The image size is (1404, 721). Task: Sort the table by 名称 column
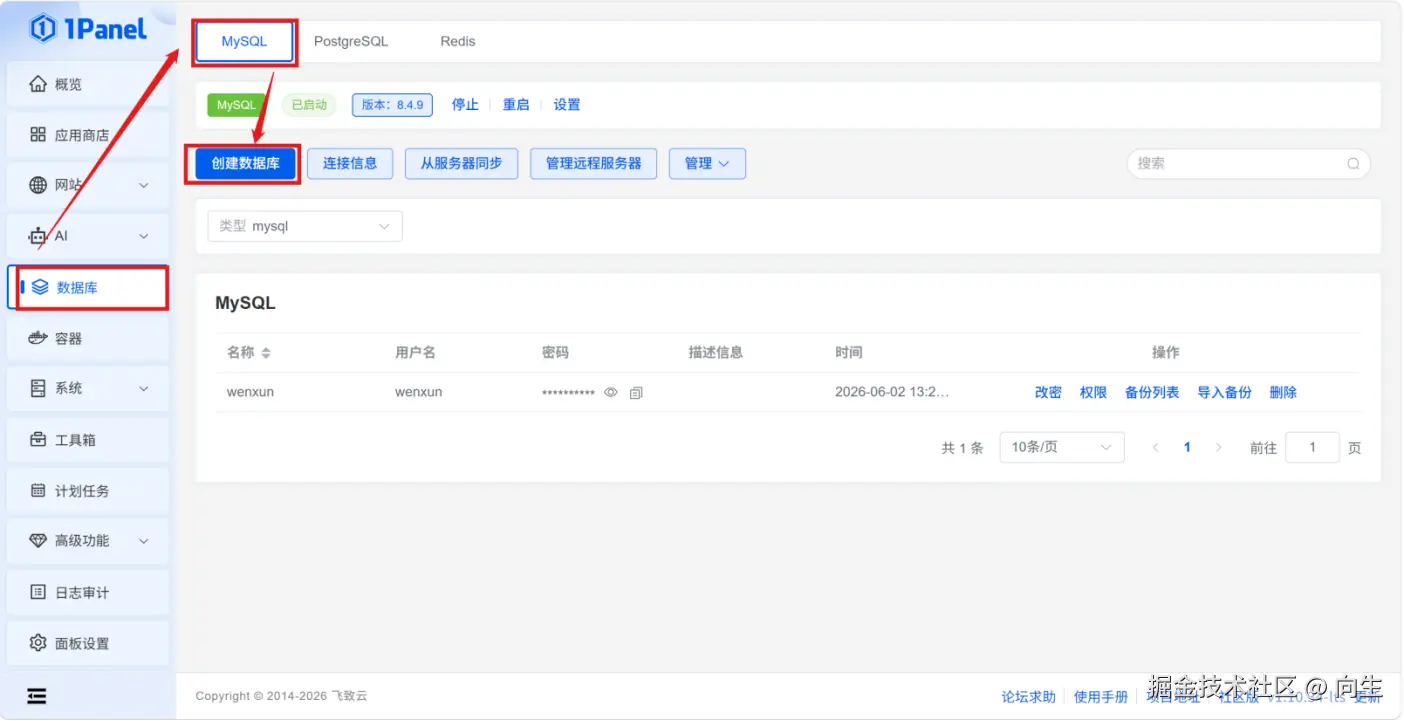pyautogui.click(x=266, y=353)
